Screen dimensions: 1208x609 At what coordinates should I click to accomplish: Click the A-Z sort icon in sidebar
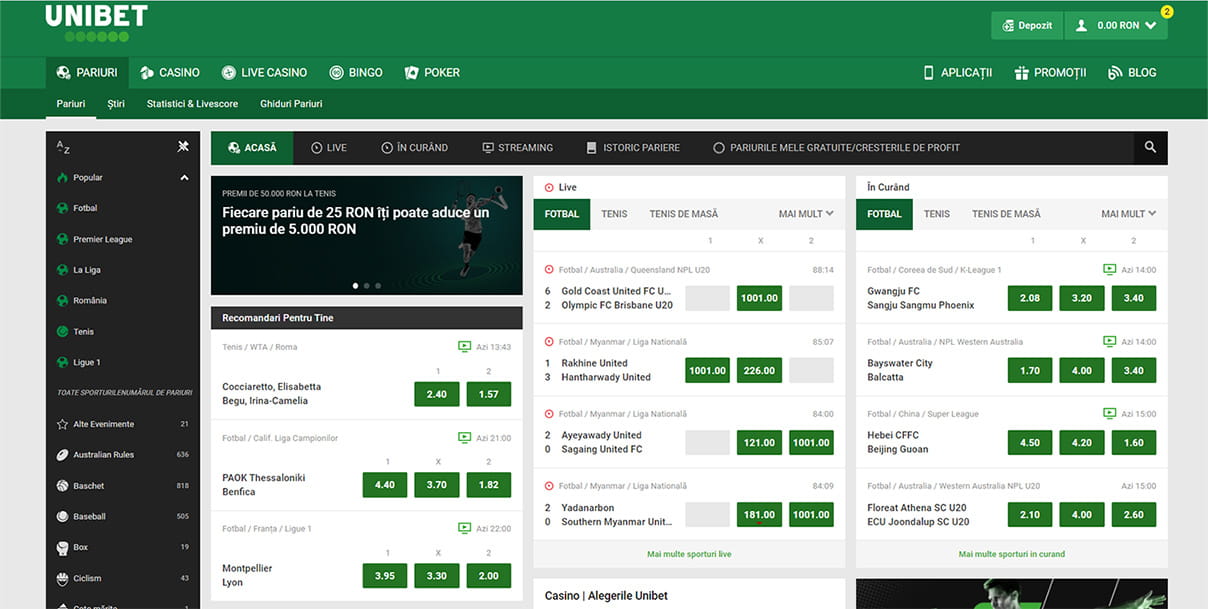63,147
